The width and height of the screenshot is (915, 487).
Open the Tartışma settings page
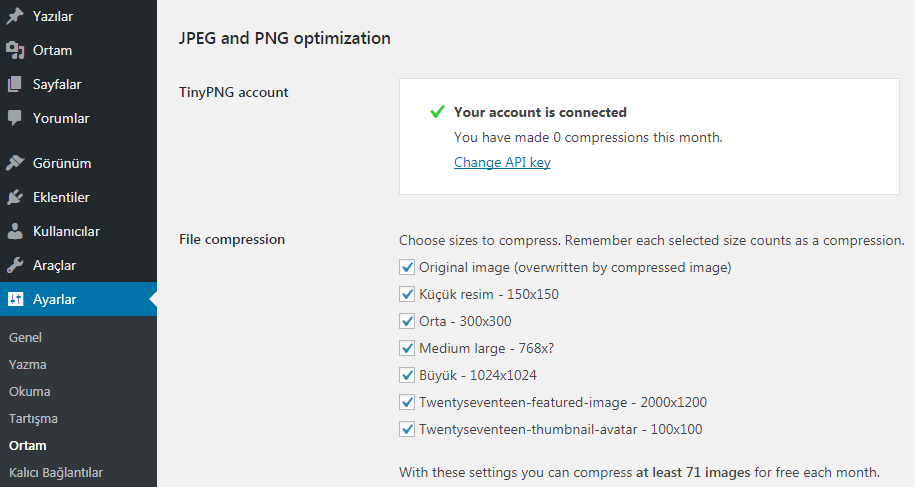33,418
